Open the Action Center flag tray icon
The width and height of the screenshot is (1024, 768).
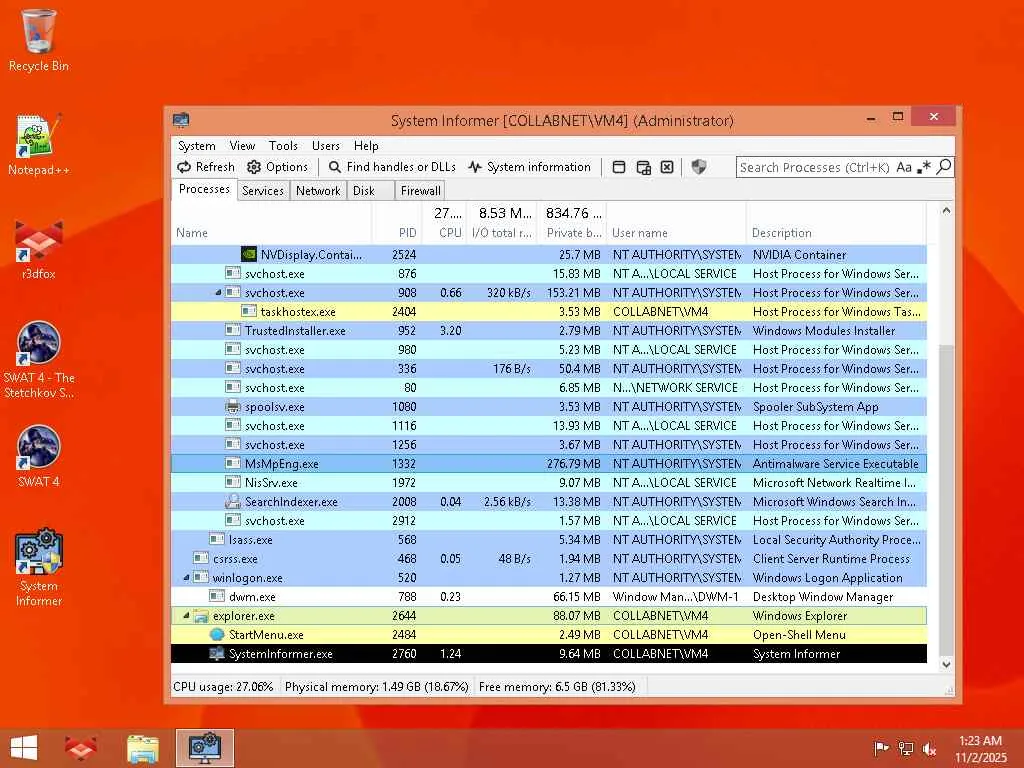pos(881,749)
